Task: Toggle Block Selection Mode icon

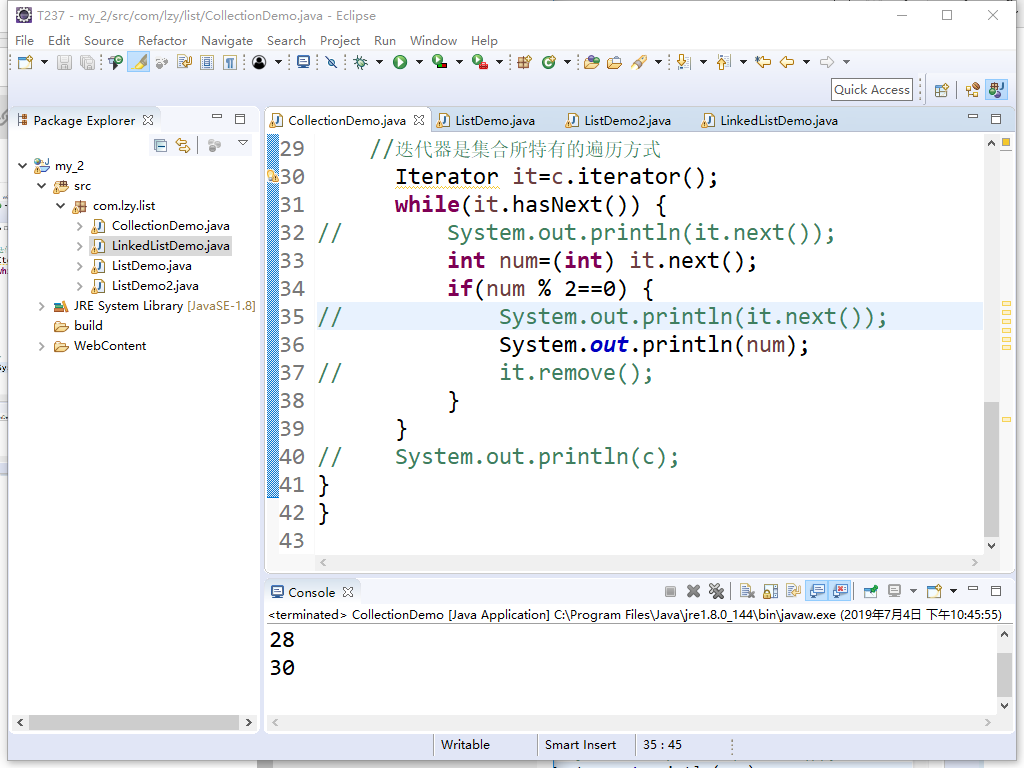Action: click(207, 62)
